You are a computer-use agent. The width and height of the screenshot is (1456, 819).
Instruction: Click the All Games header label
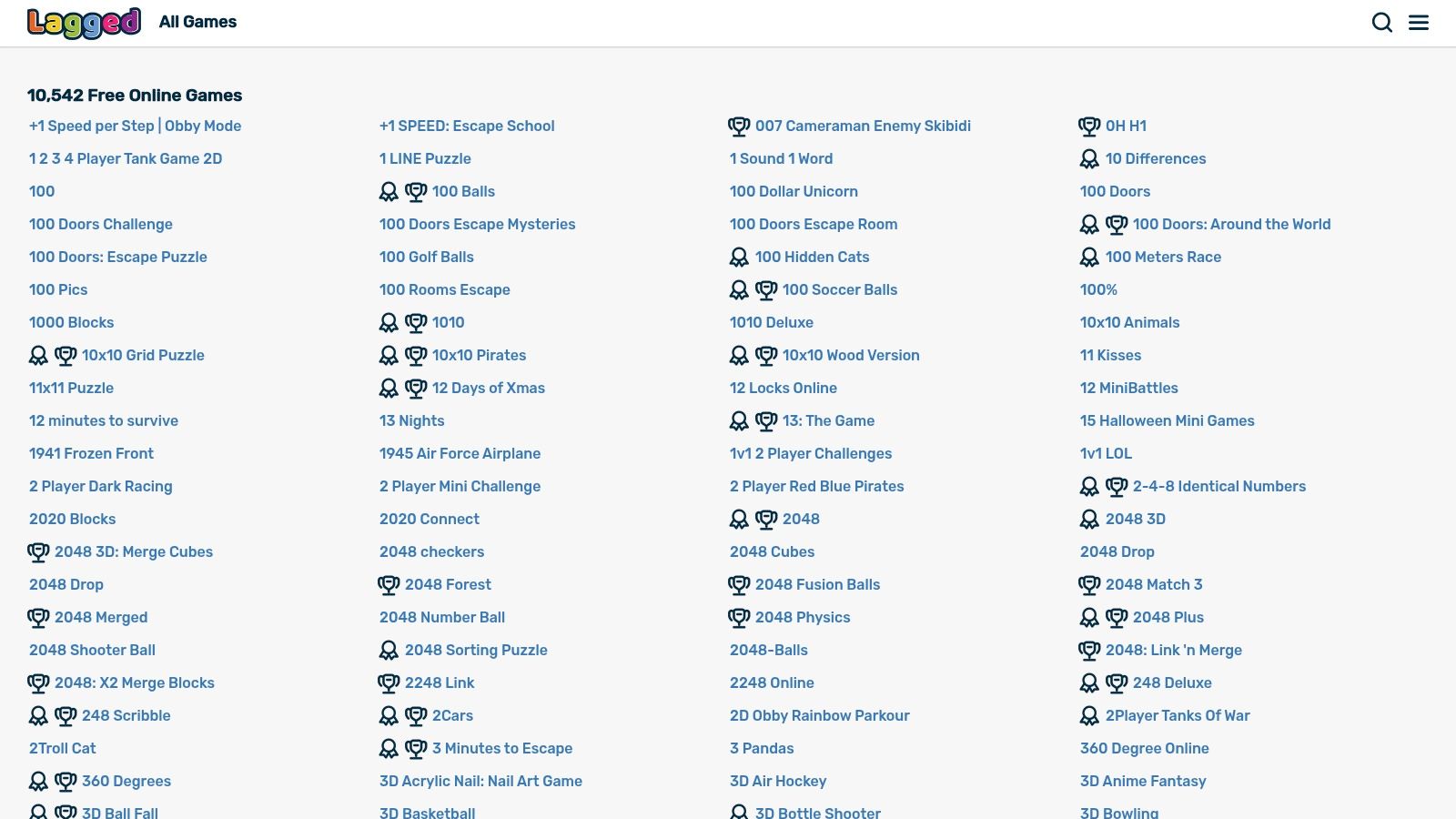(x=197, y=22)
